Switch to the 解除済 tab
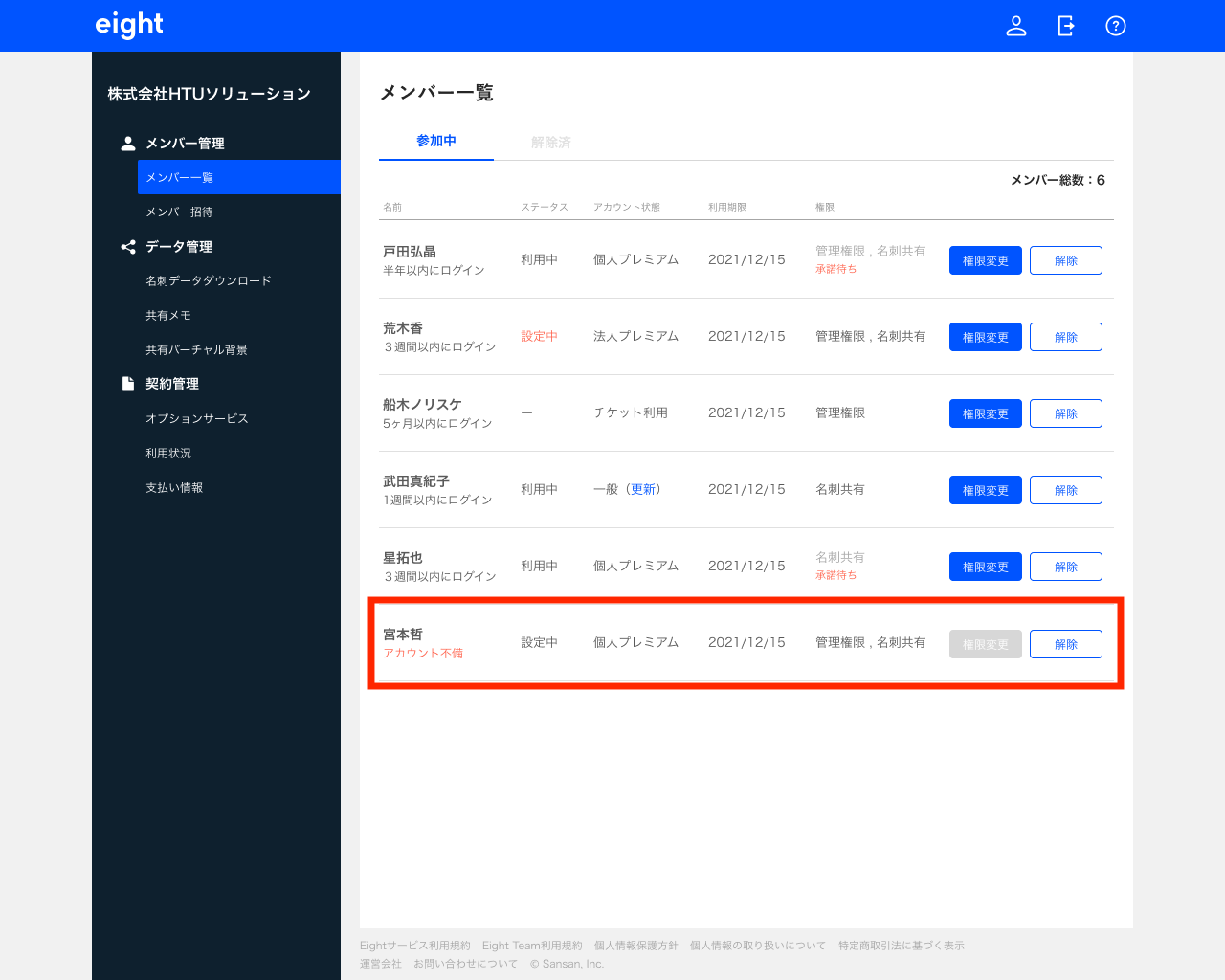The height and width of the screenshot is (980, 1225). click(x=551, y=142)
